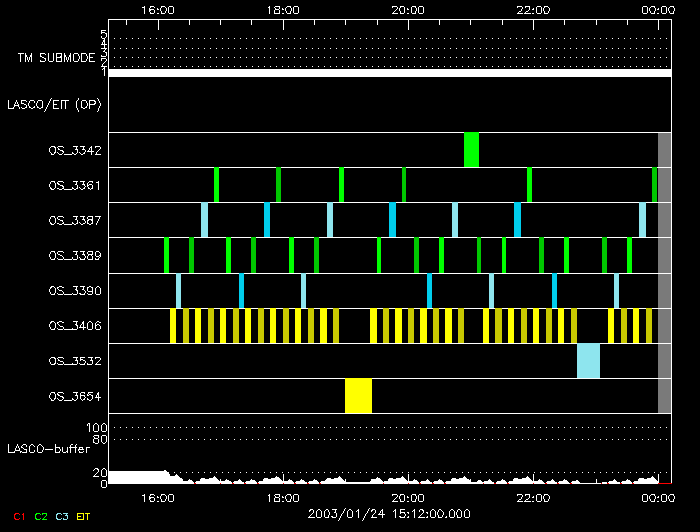700x532 pixels.
Task: Click the C3 legend entry
Action: click(x=64, y=516)
